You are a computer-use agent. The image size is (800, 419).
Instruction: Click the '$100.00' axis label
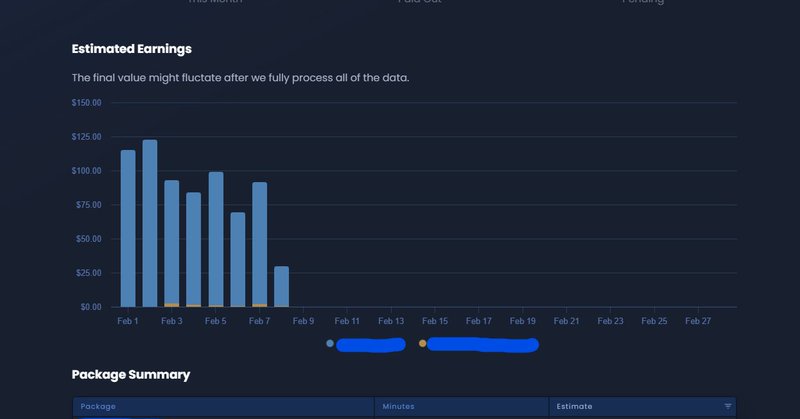click(86, 171)
